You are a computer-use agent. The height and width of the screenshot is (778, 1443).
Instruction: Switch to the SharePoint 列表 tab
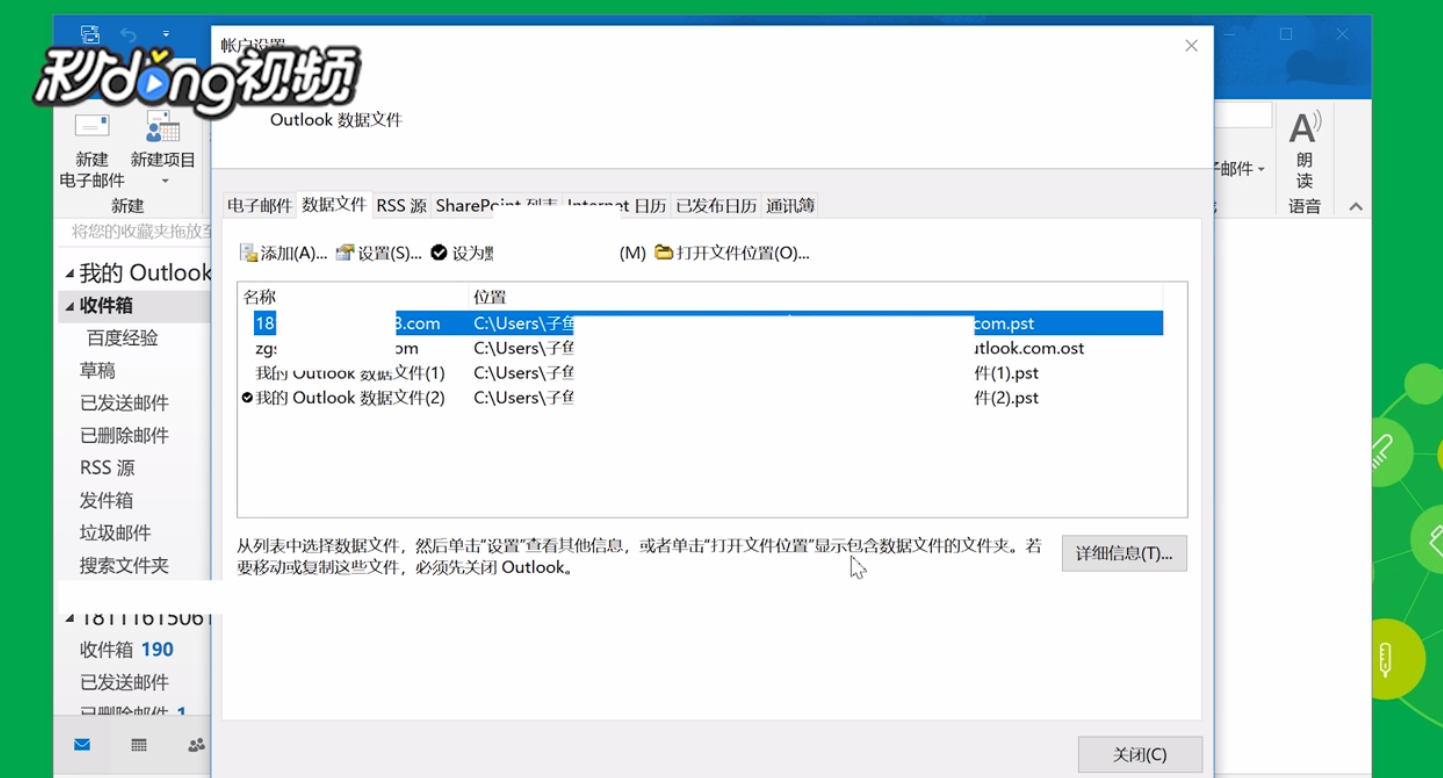pos(496,205)
